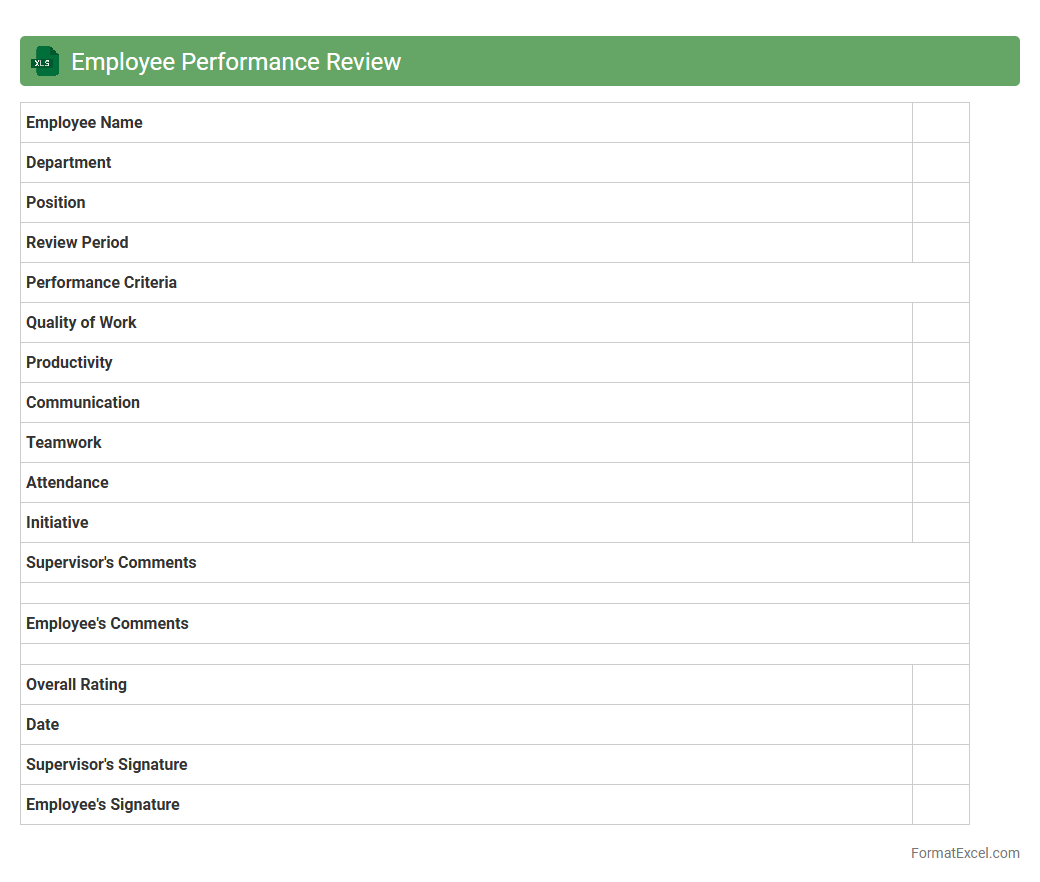Click the Position value cell
Image resolution: width=1040 pixels, height=882 pixels.
coord(940,203)
